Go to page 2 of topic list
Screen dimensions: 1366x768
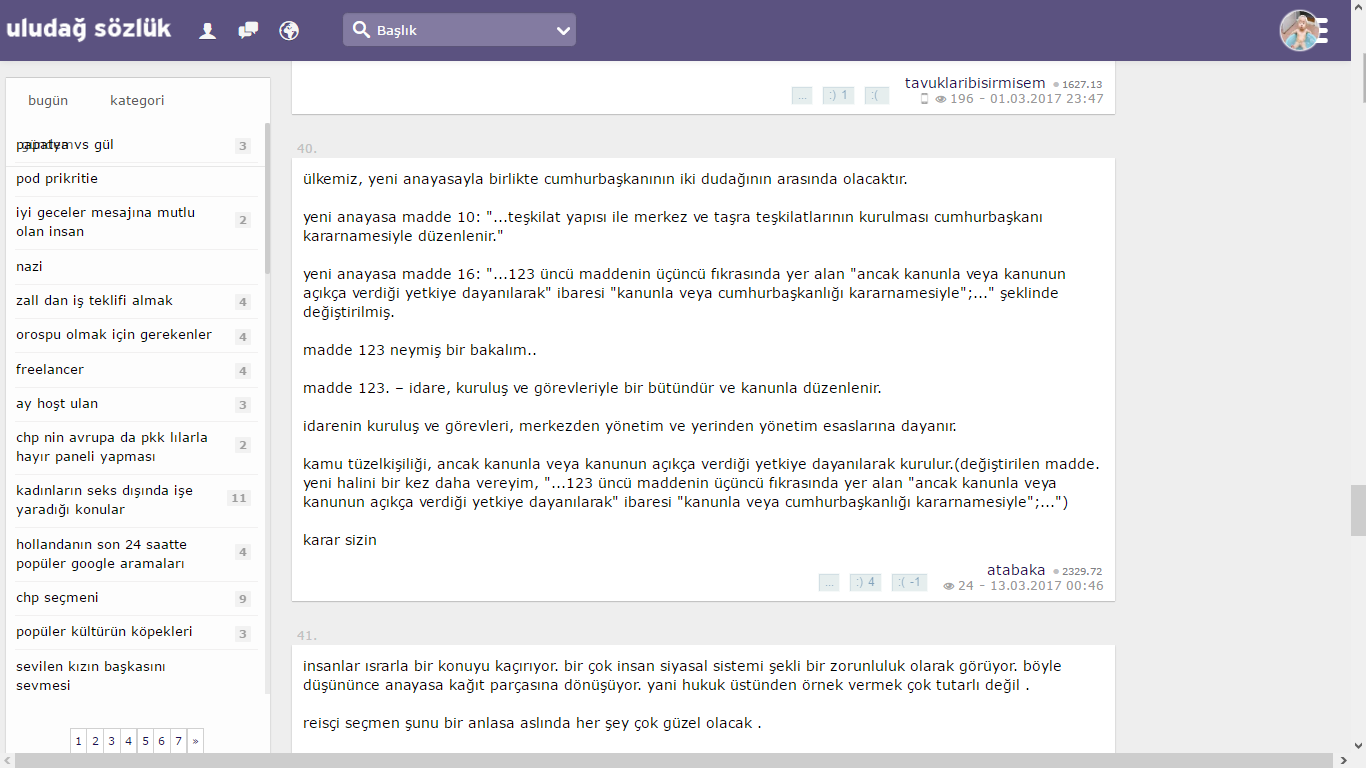[x=95, y=741]
